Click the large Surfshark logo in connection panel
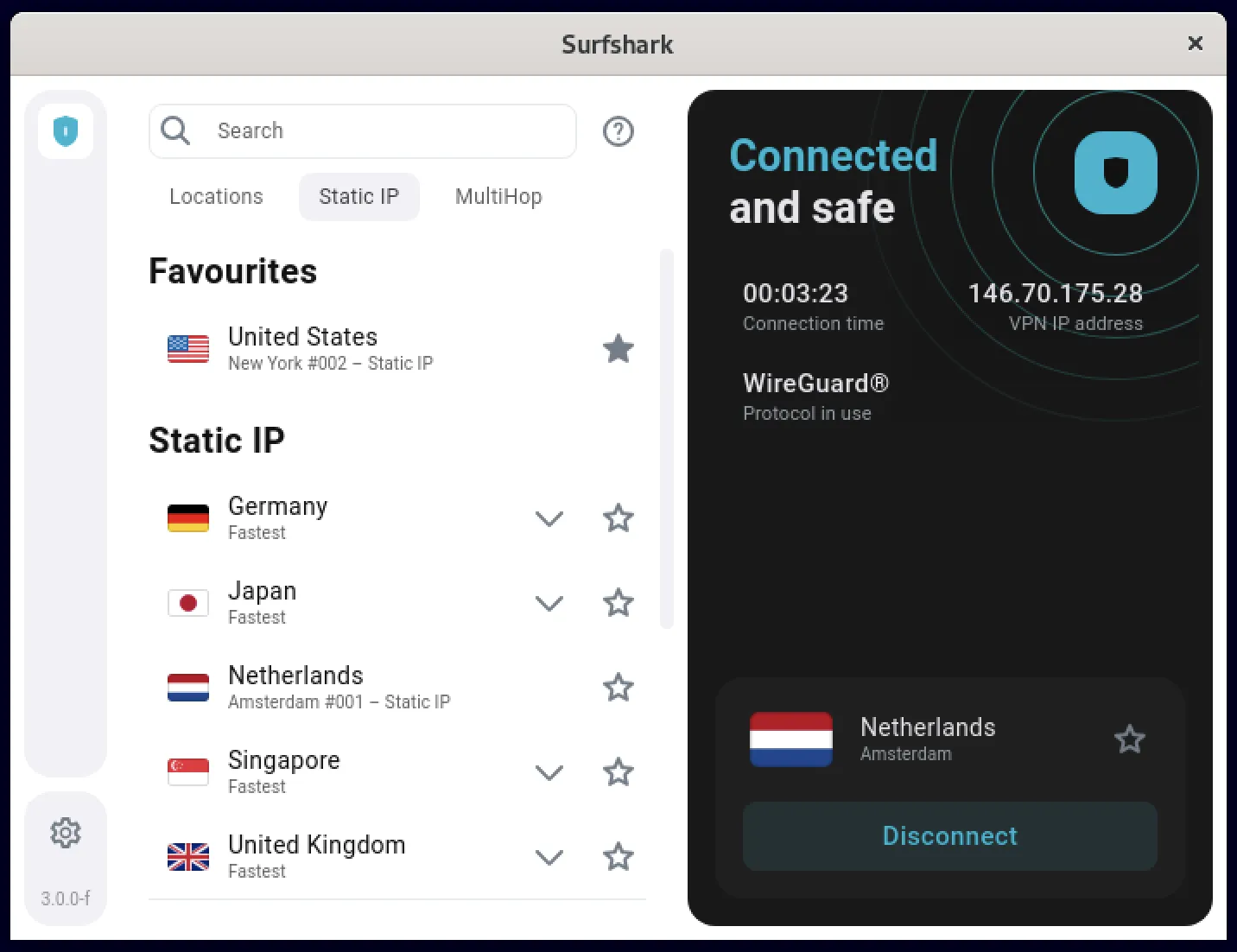Image resolution: width=1237 pixels, height=952 pixels. 1115,173
